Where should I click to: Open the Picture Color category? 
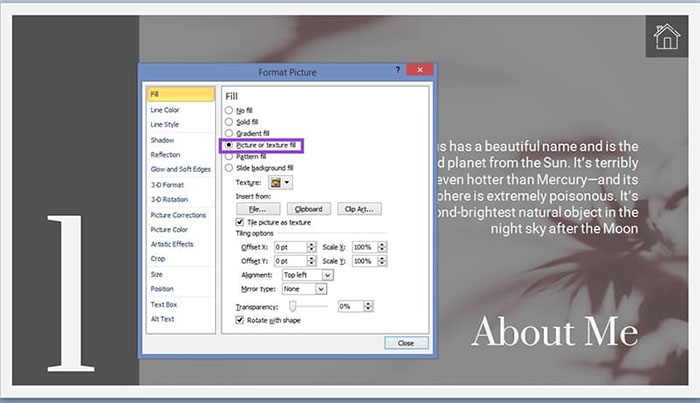point(169,229)
